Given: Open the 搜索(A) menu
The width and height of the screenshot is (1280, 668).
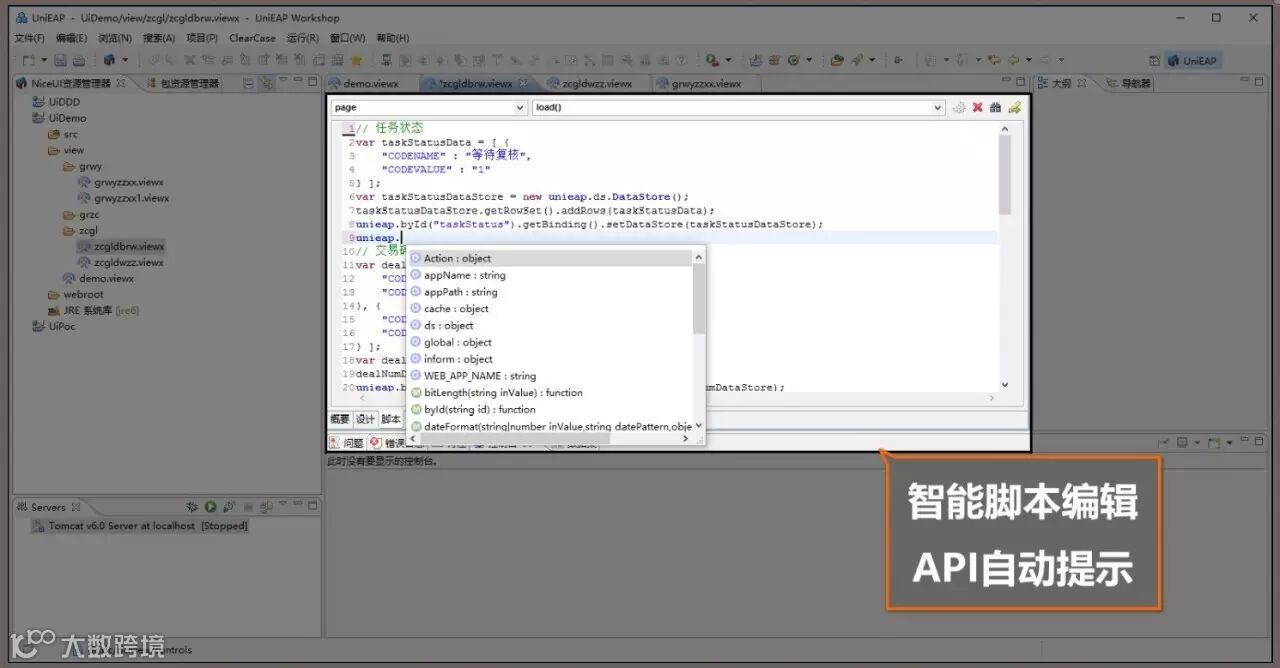Looking at the screenshot, I should pos(158,38).
